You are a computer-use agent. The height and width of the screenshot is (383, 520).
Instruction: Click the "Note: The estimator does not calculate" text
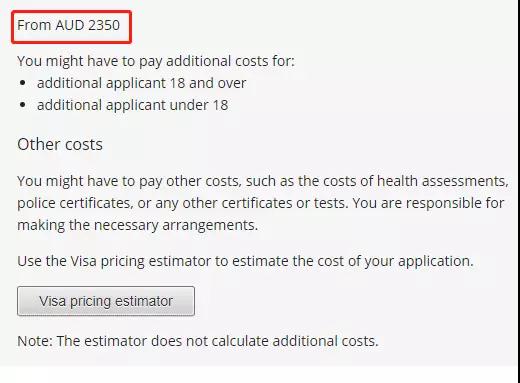tap(143, 341)
